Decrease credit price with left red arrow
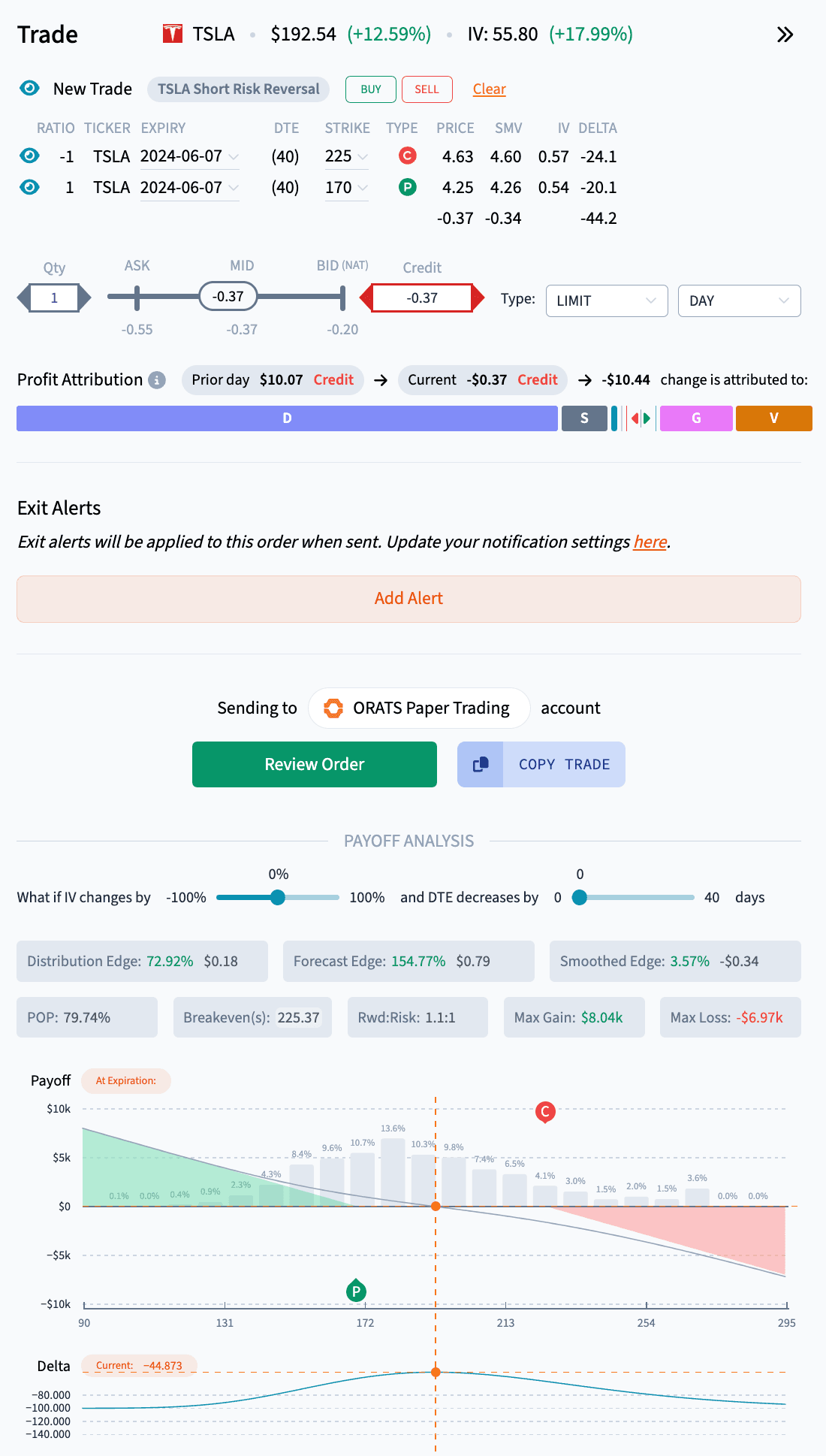The height and width of the screenshot is (1456, 826). (x=366, y=298)
